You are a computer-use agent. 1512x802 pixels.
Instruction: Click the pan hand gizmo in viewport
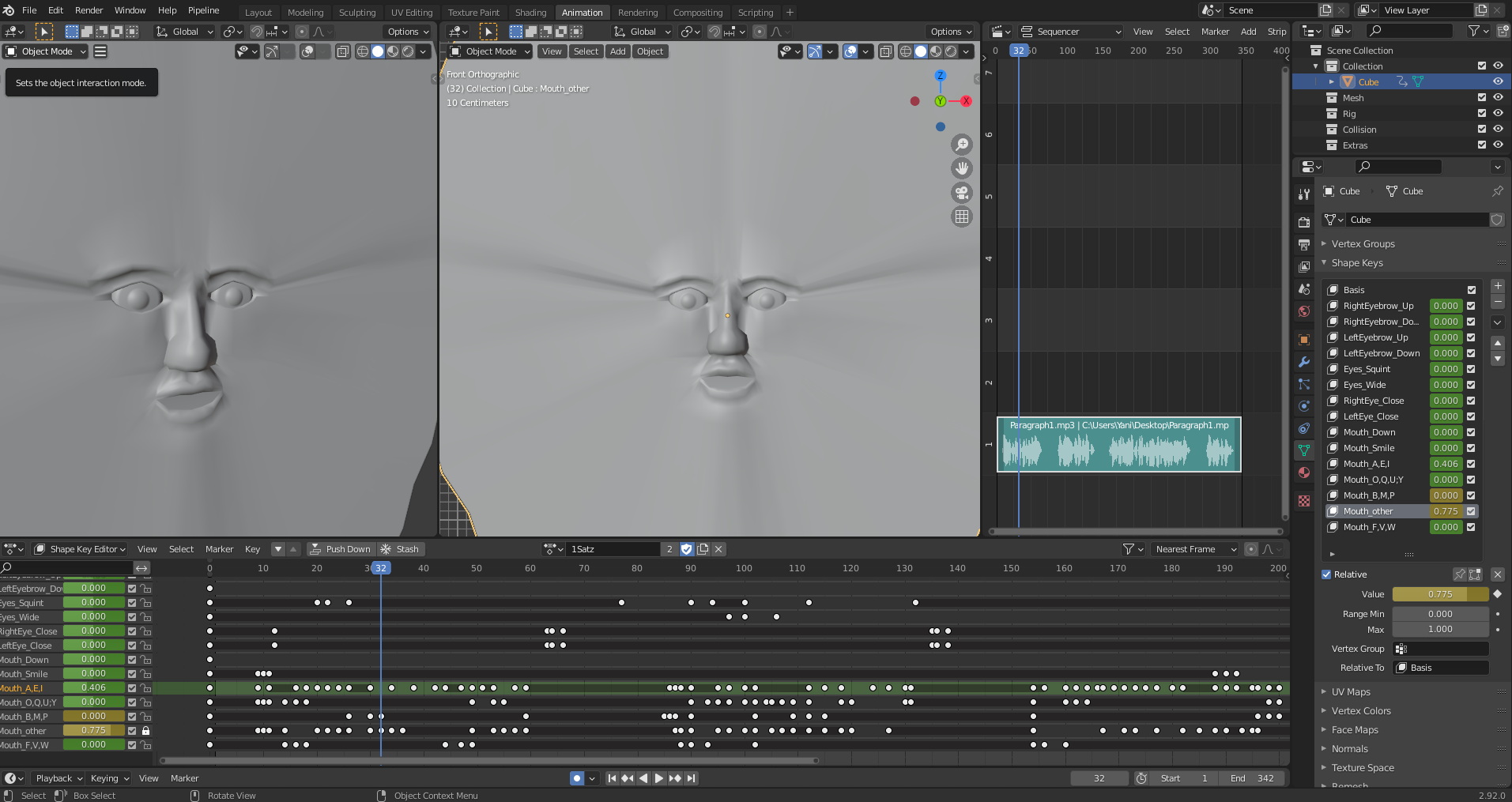(961, 168)
